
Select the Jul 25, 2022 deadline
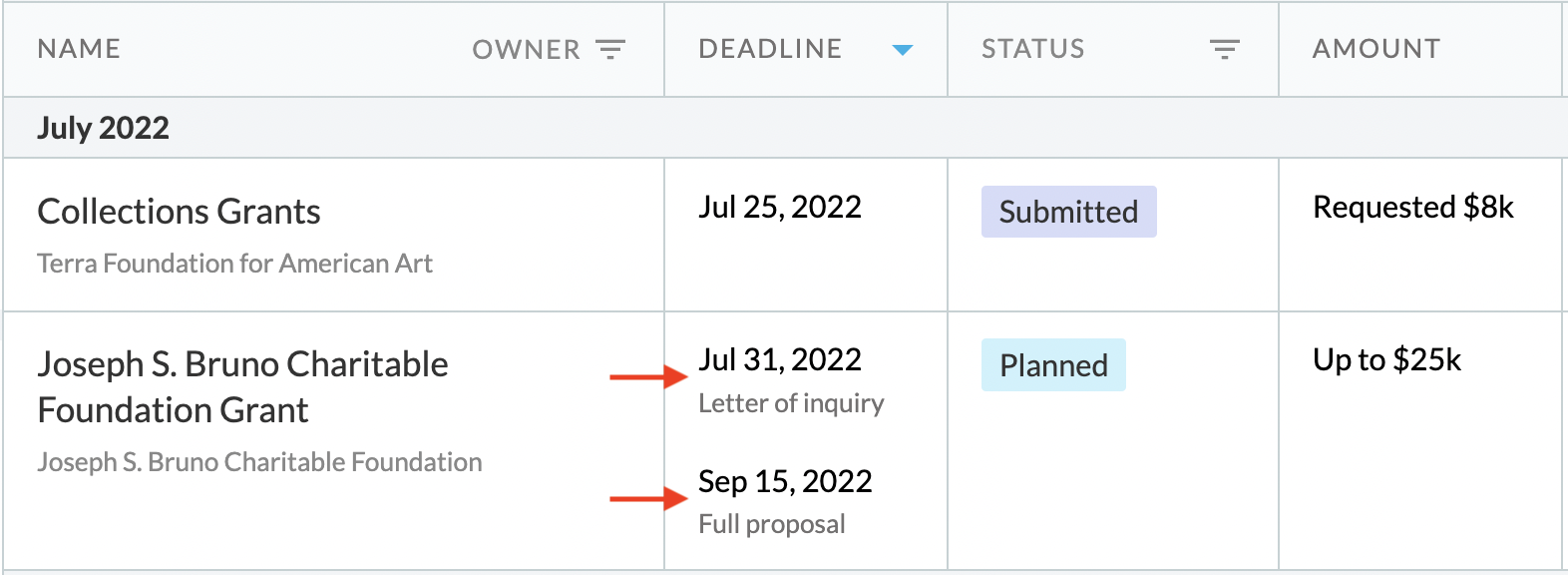click(x=780, y=207)
